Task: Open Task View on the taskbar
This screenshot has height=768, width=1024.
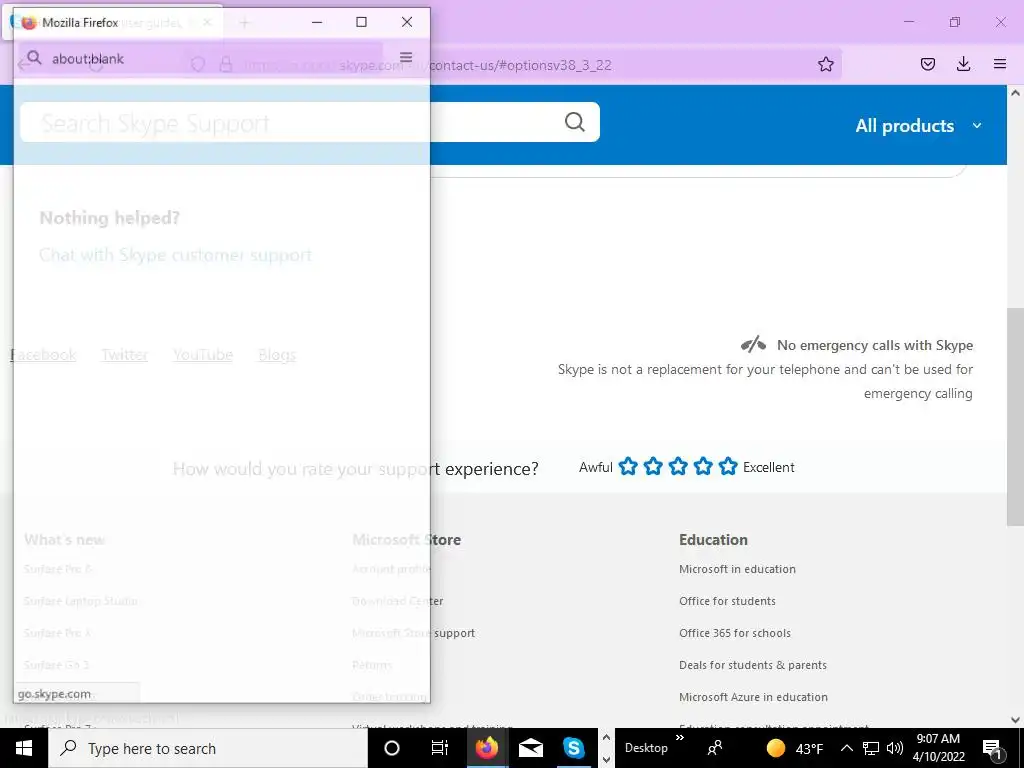Action: (440, 748)
